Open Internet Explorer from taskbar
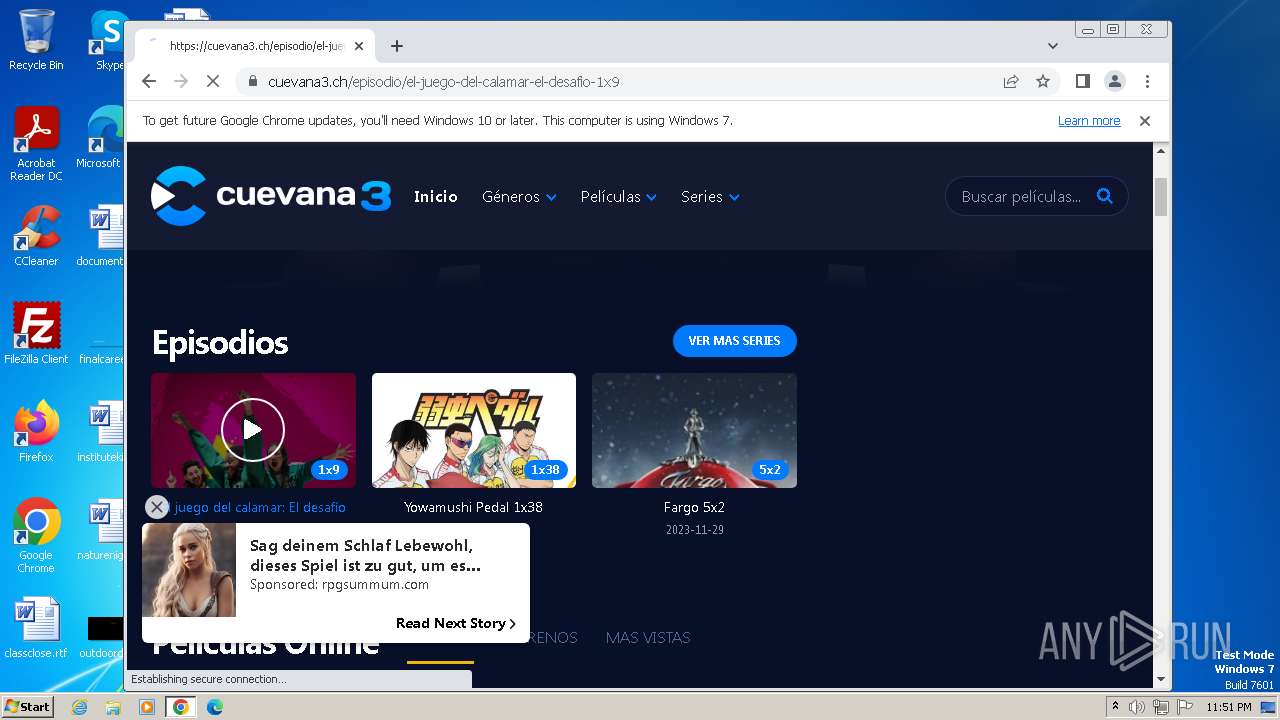 click(79, 707)
